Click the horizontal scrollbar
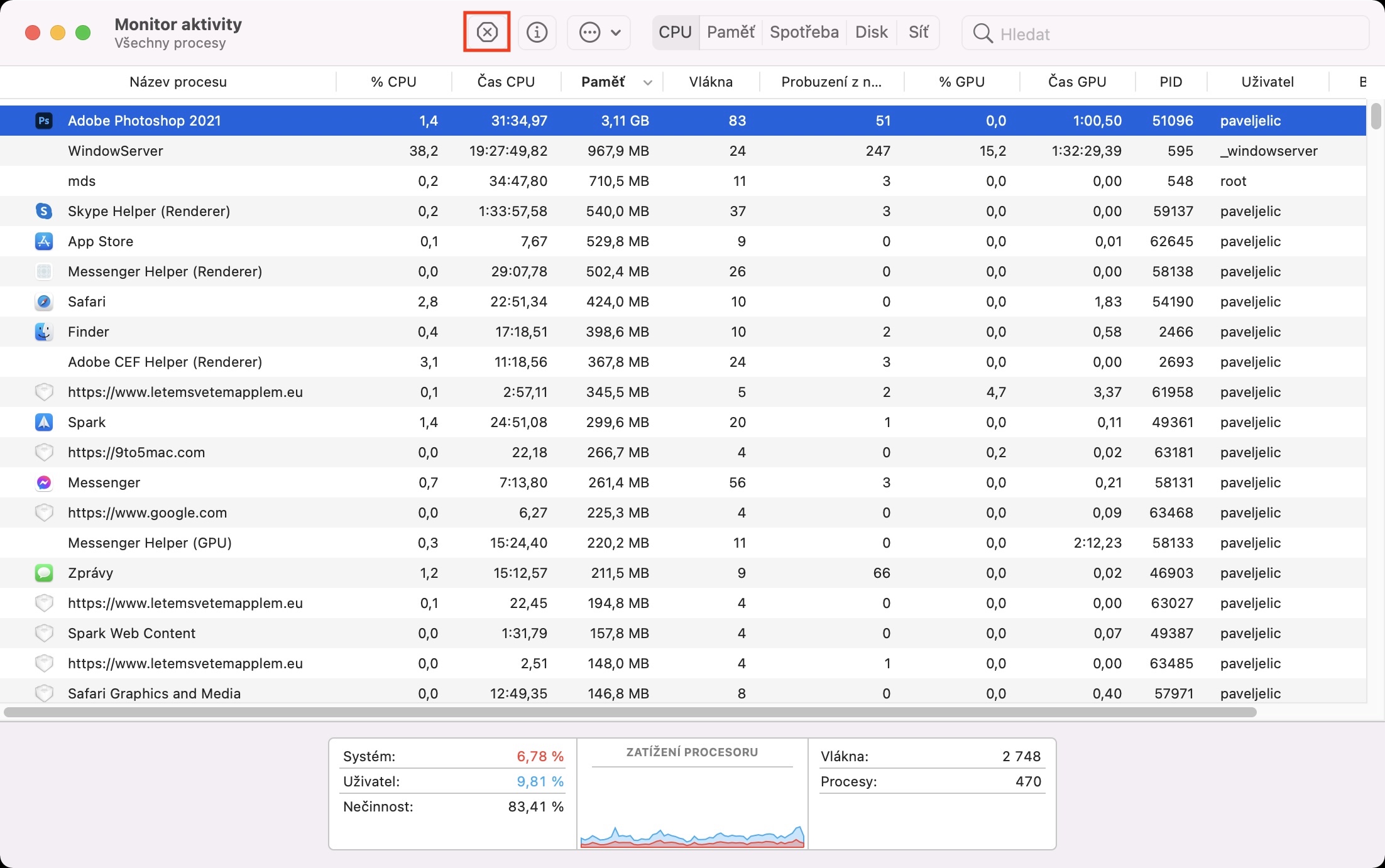This screenshot has width=1385, height=868. 630,712
